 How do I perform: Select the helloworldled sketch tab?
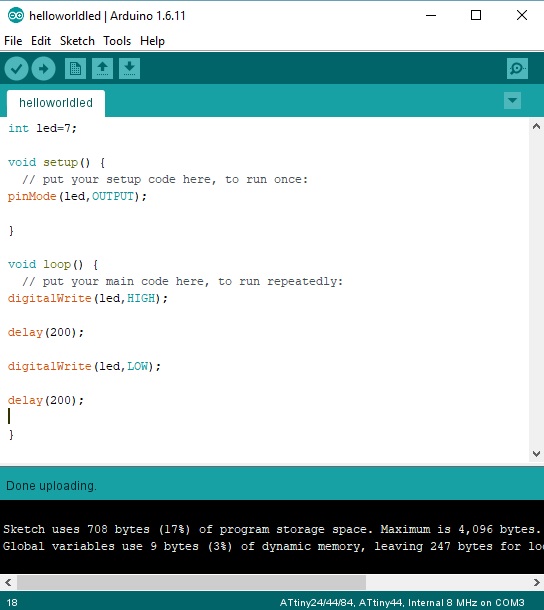(x=56, y=103)
